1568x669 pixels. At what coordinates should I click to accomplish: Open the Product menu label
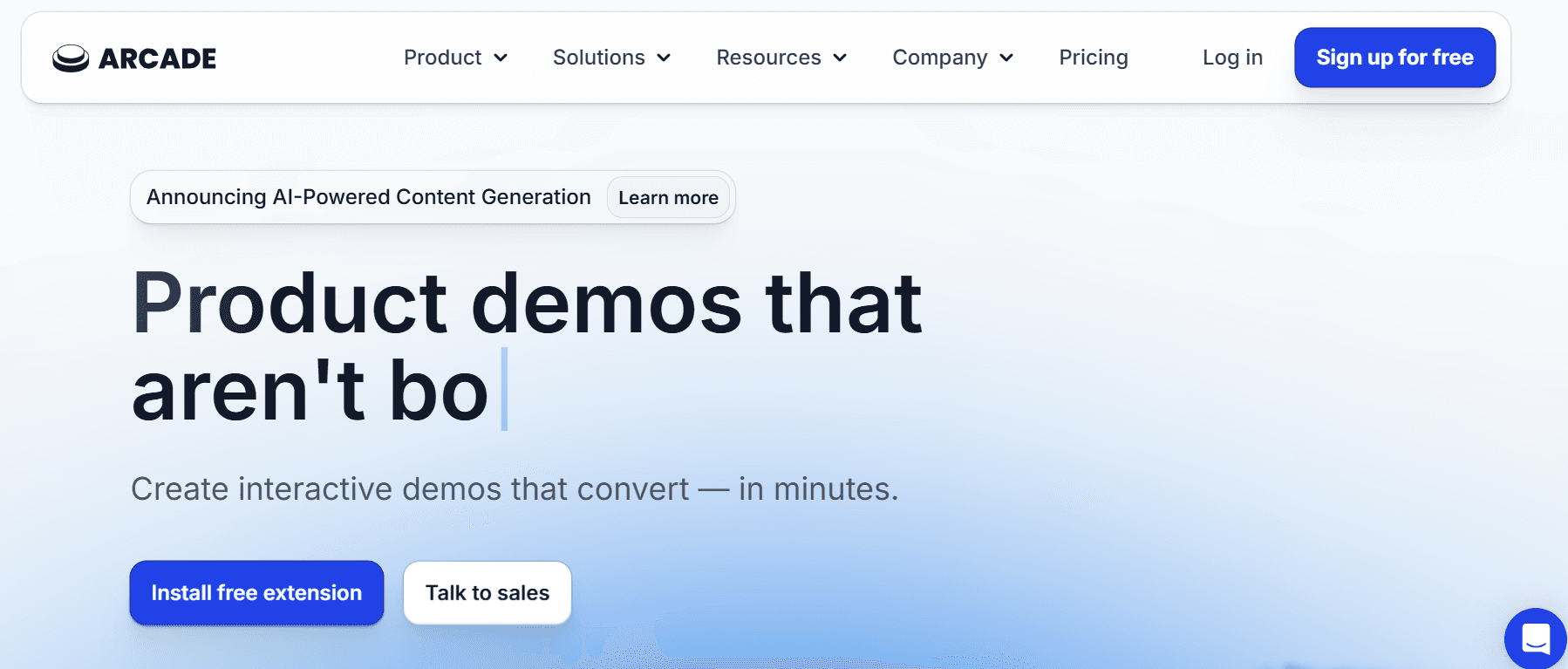[442, 58]
